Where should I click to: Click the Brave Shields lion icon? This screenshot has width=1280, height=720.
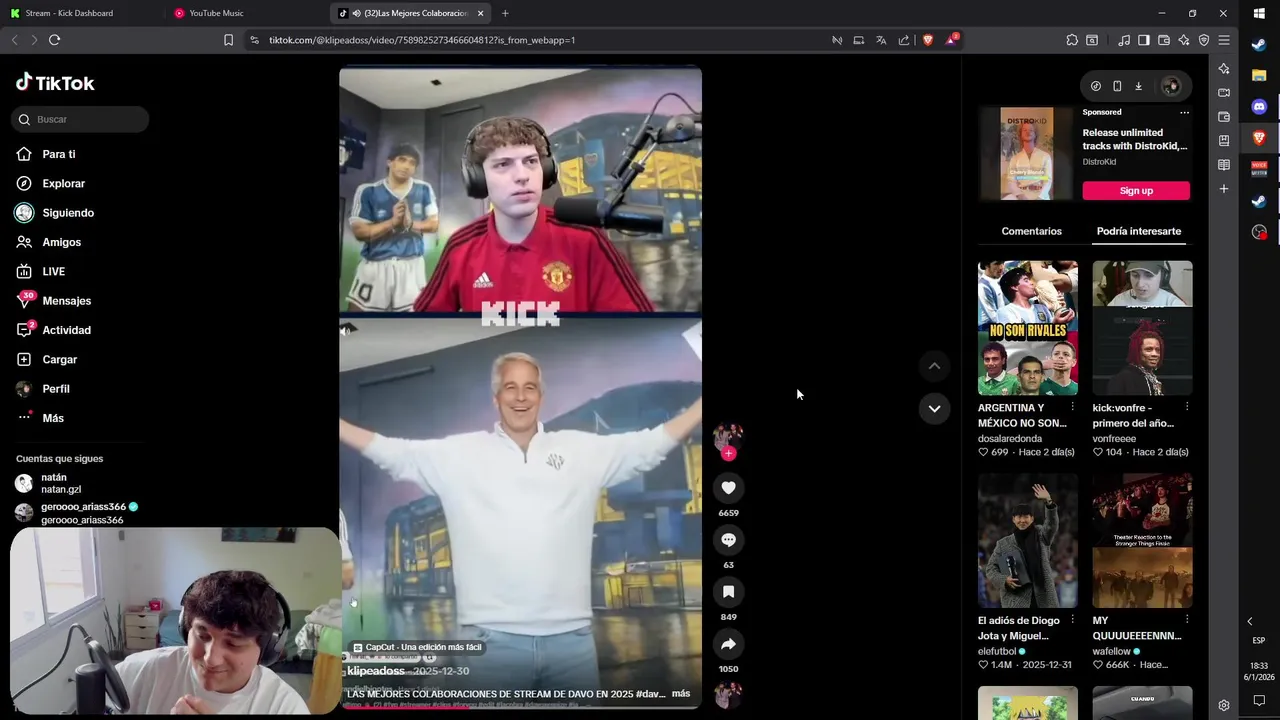[928, 40]
